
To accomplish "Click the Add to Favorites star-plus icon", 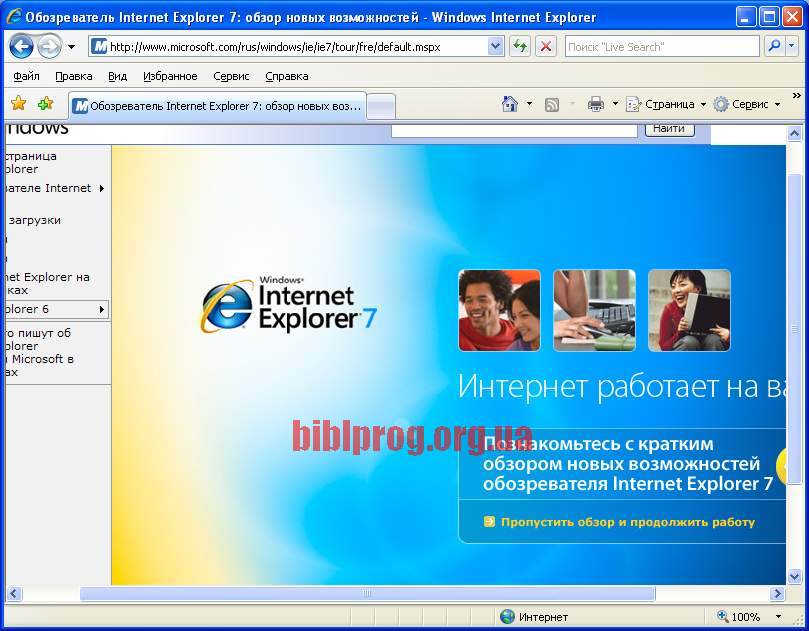I will (x=45, y=104).
